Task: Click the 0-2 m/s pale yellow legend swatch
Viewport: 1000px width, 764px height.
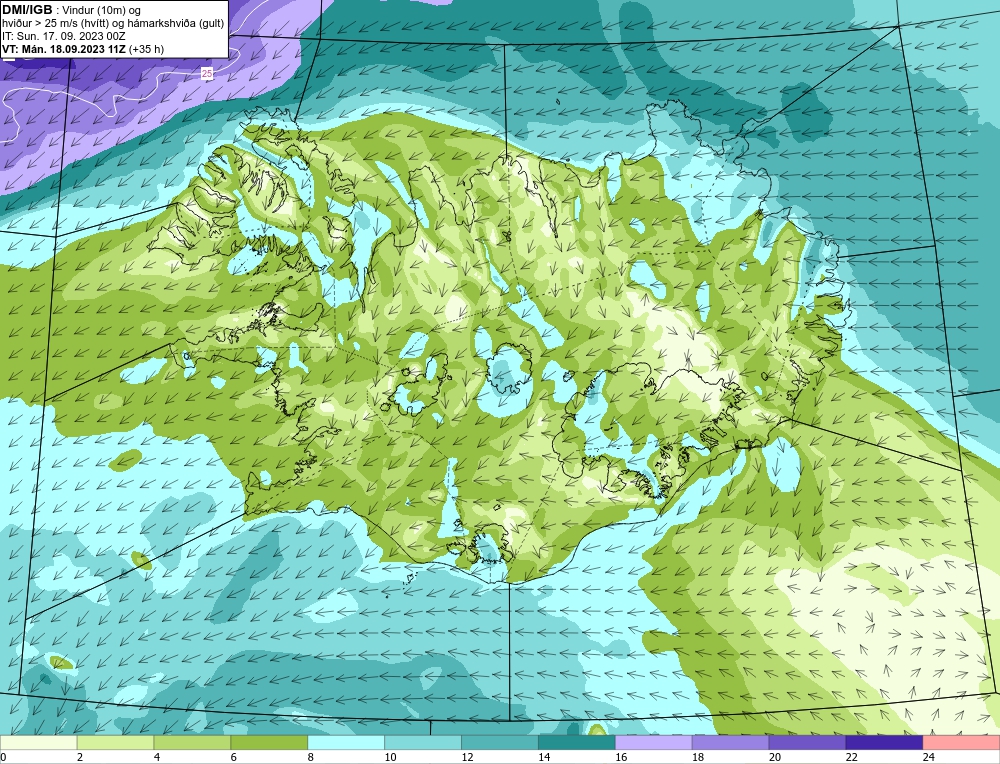Action: tap(38, 743)
